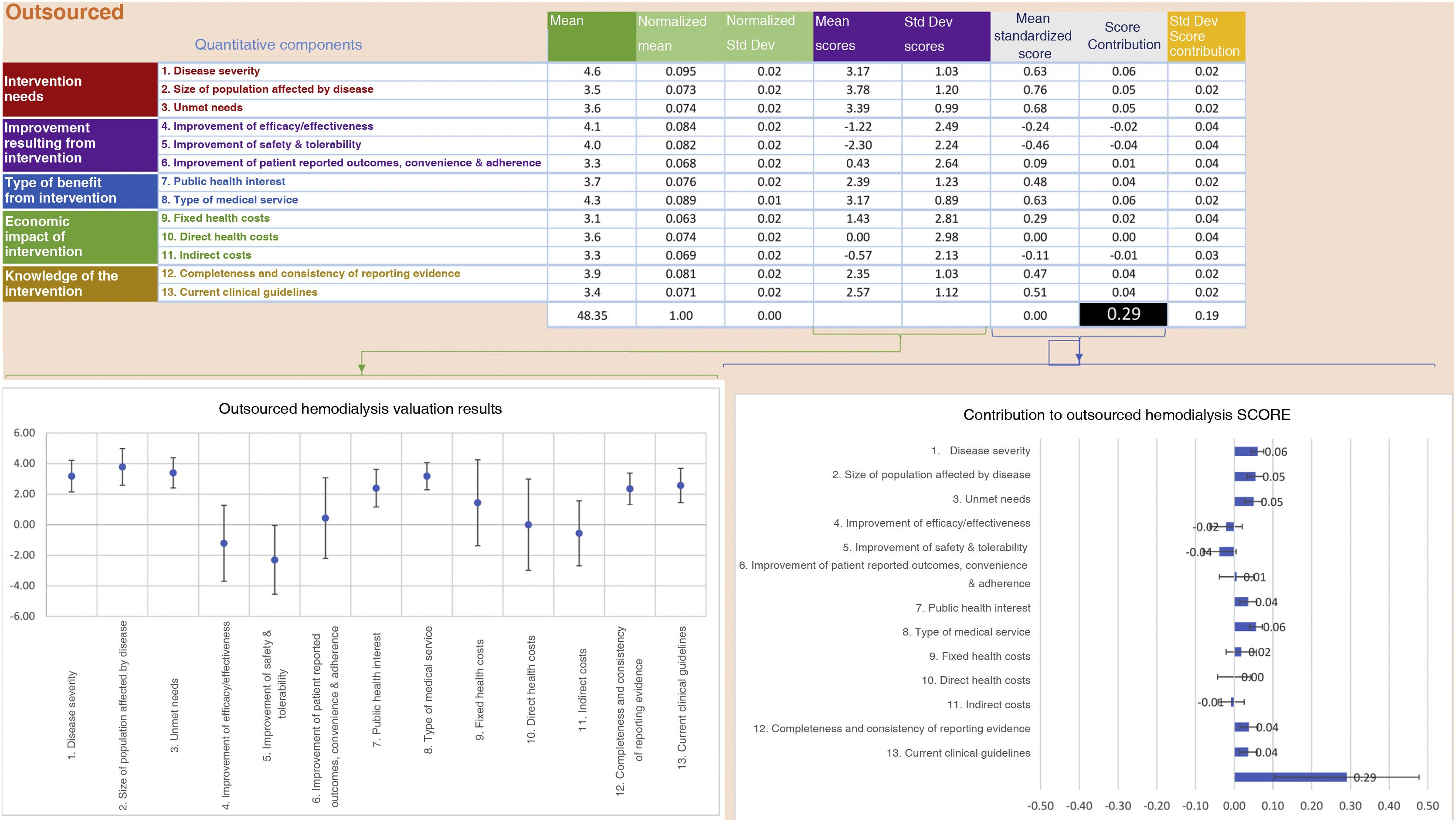Image resolution: width=1456 pixels, height=822 pixels.
Task: Click the '1. Disease severity' row label
Action: pos(210,71)
